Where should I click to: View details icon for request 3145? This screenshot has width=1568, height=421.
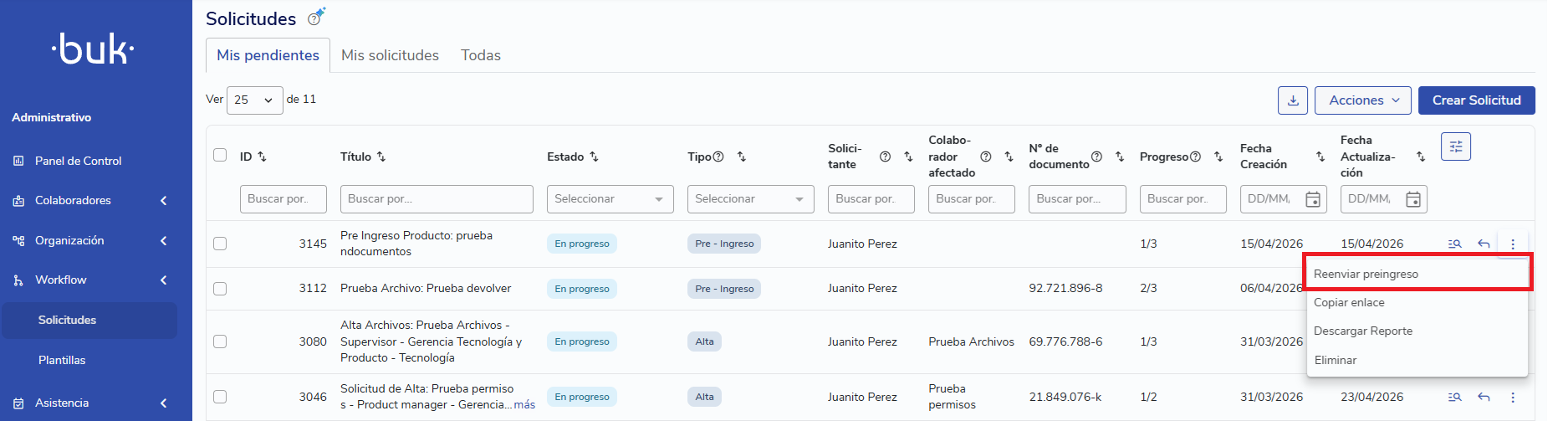[x=1454, y=244]
